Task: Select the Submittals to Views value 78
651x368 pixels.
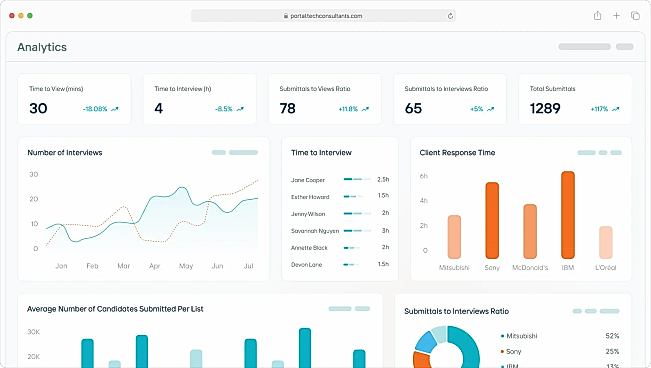Action: pos(287,108)
